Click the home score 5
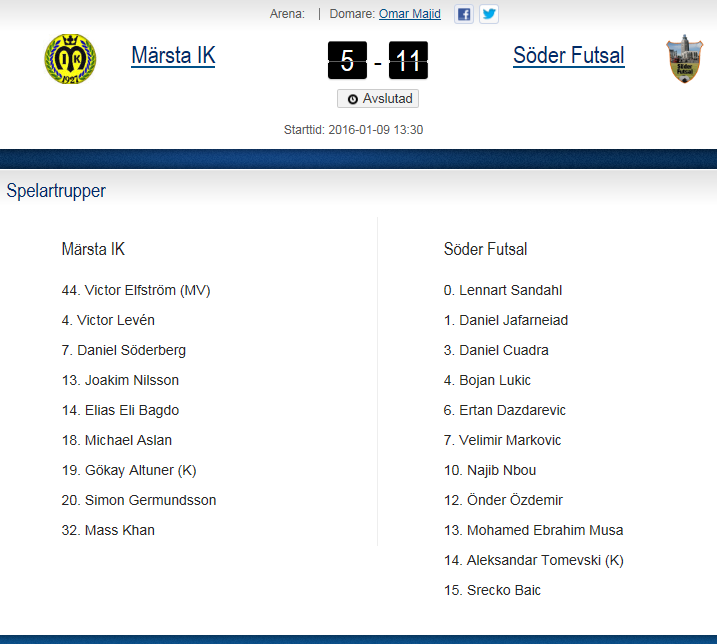This screenshot has height=644, width=717. pyautogui.click(x=347, y=61)
